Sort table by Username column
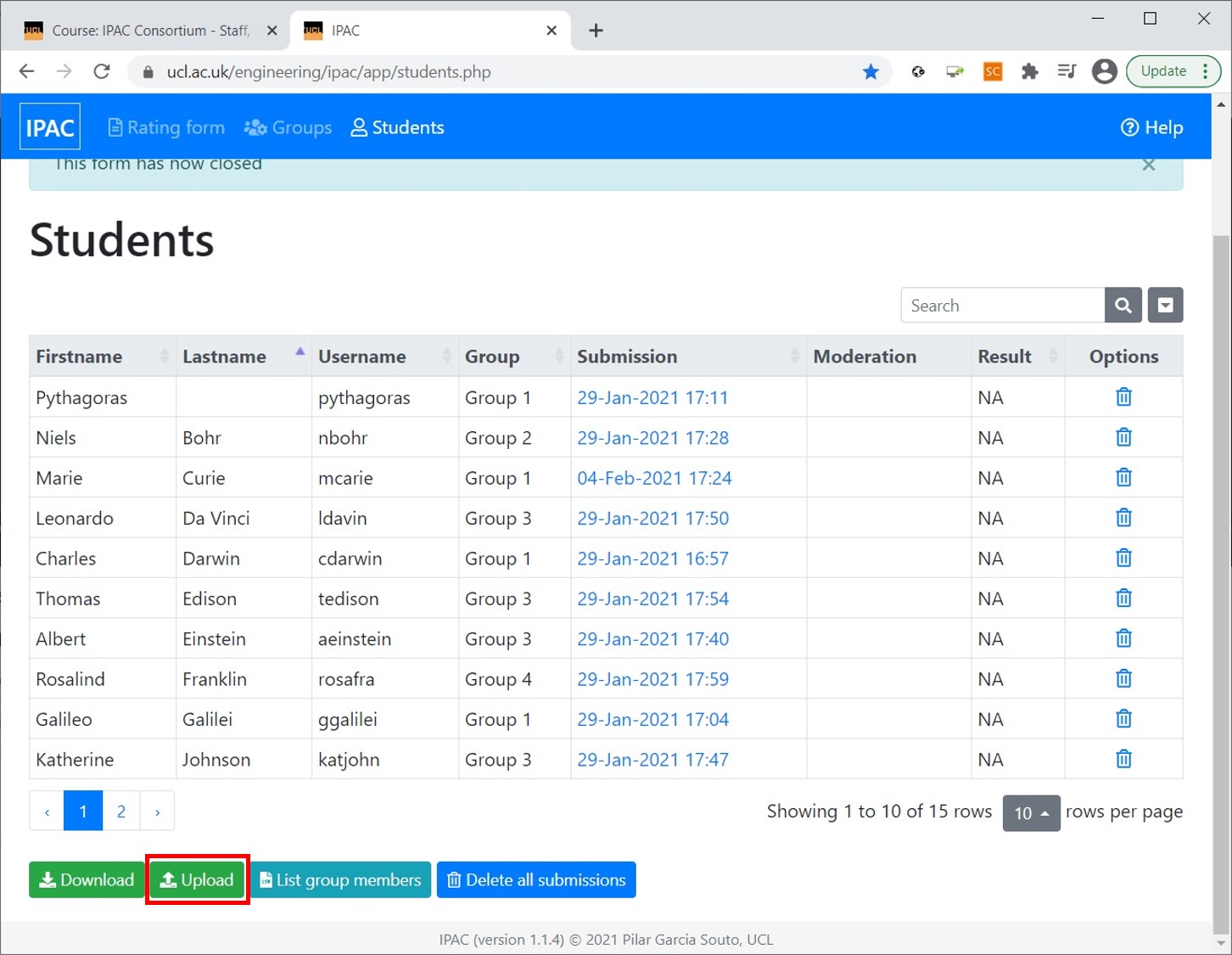 pos(385,357)
